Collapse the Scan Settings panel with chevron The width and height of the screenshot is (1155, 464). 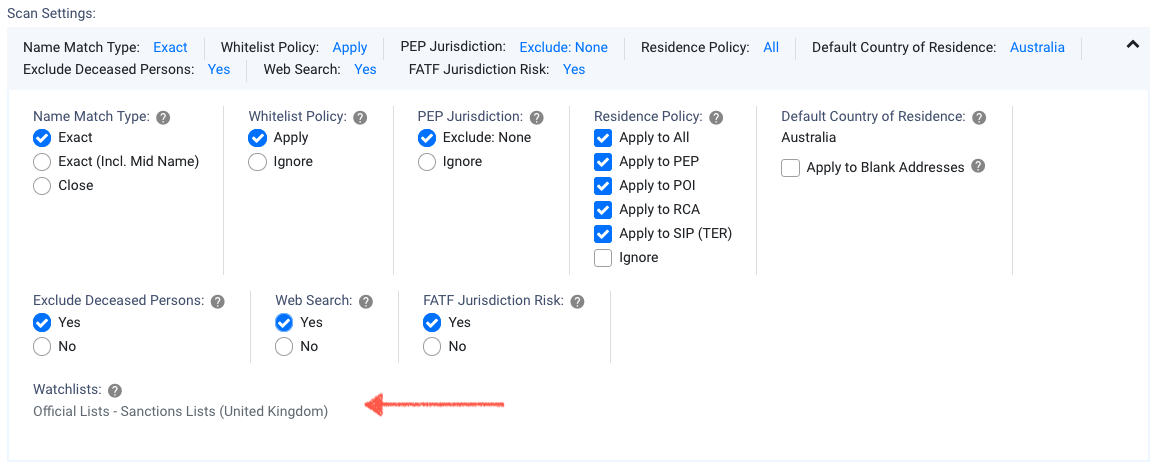point(1132,44)
